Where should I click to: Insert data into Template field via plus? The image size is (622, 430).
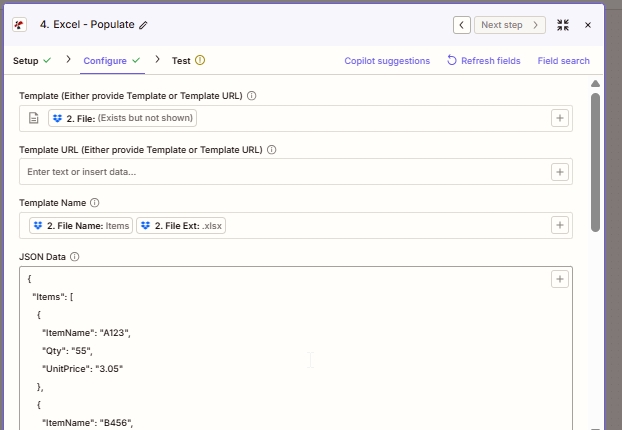(x=560, y=118)
